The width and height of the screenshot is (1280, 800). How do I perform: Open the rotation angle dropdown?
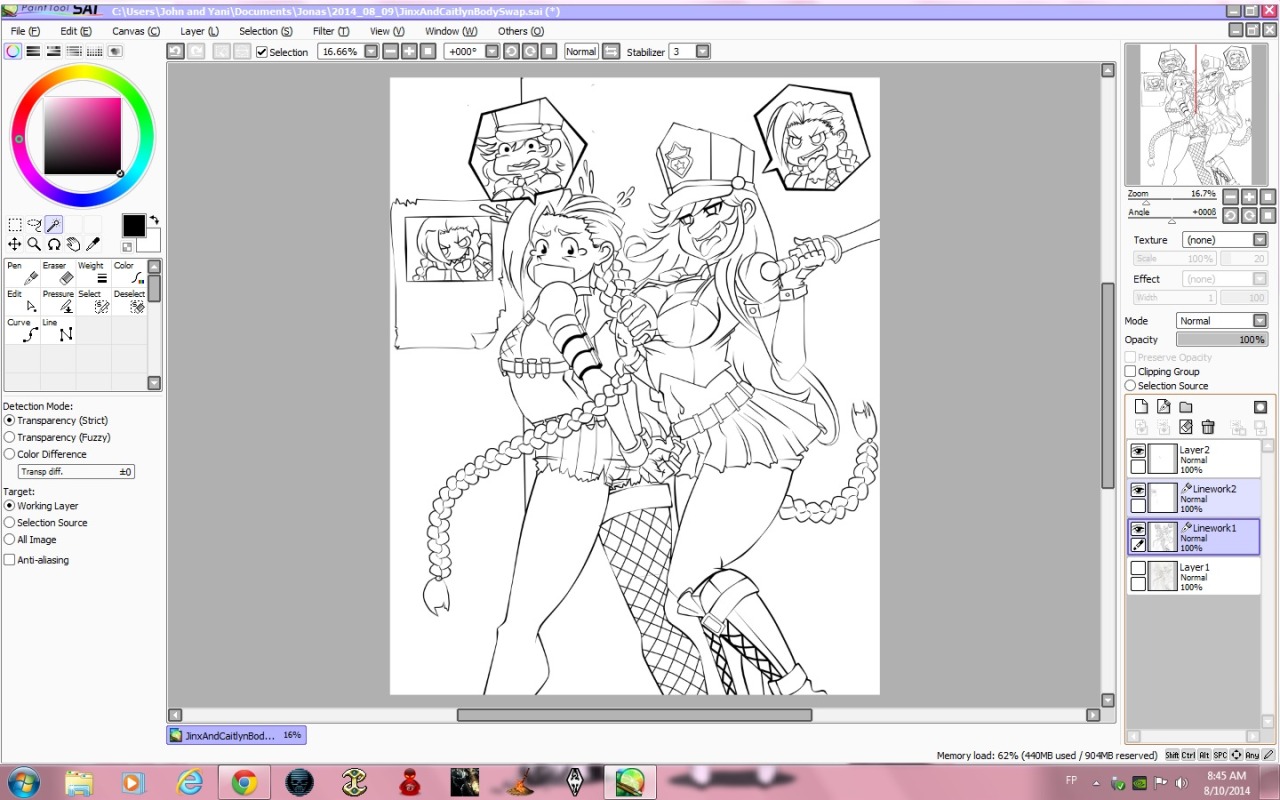(x=493, y=51)
